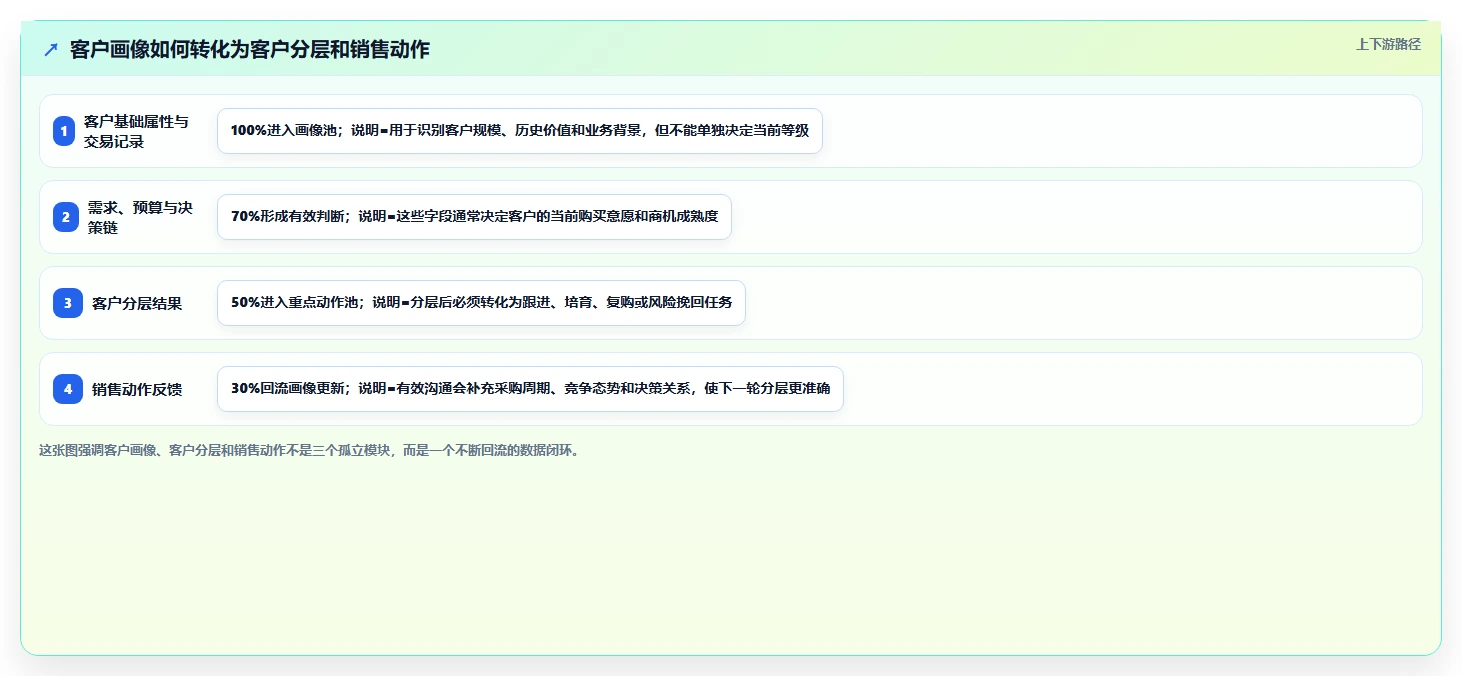Click the footer note 这张图强调客户画像
This screenshot has height=676, width=1462.
coord(309,450)
